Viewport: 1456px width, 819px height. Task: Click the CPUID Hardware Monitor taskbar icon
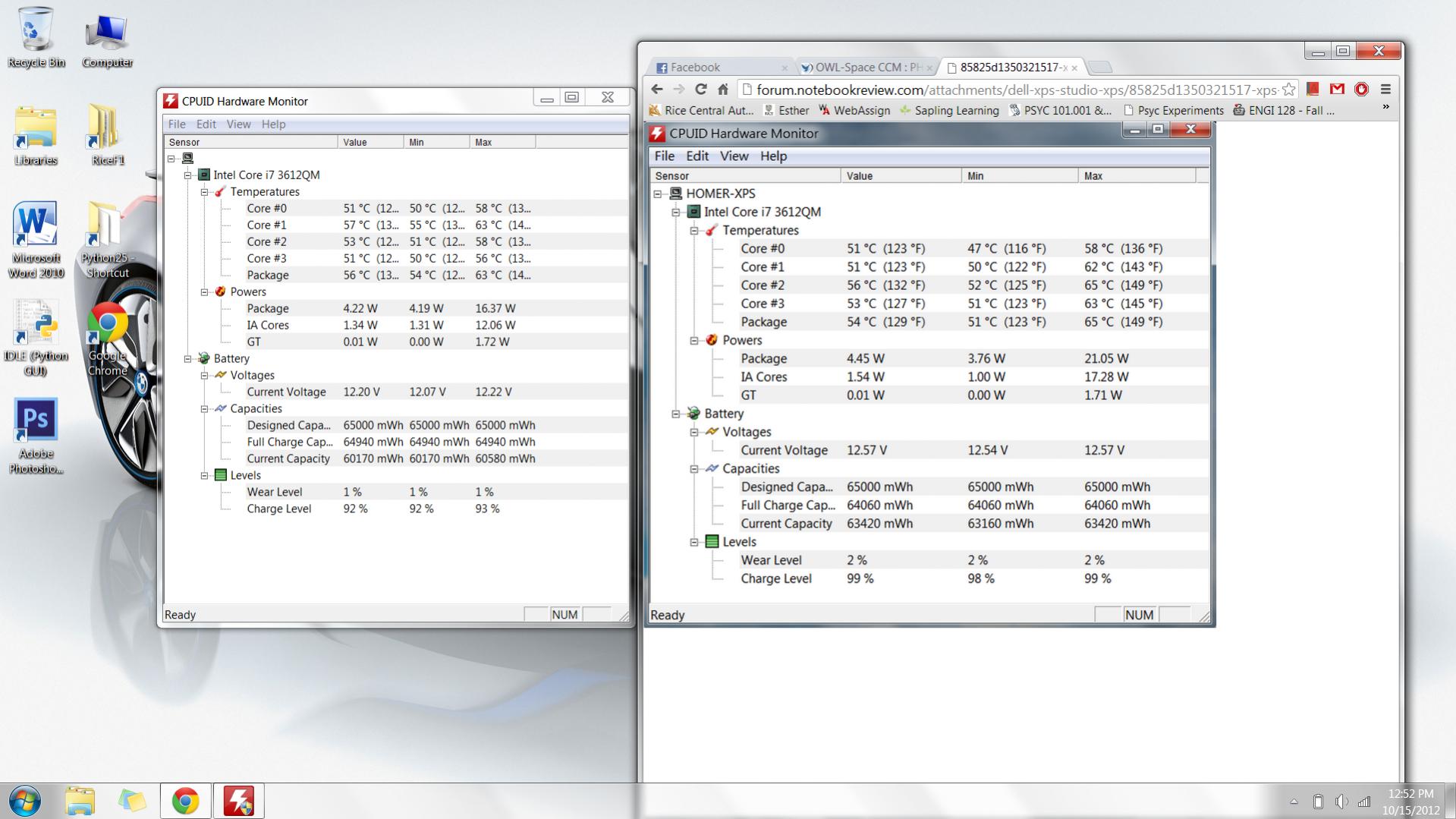point(239,801)
